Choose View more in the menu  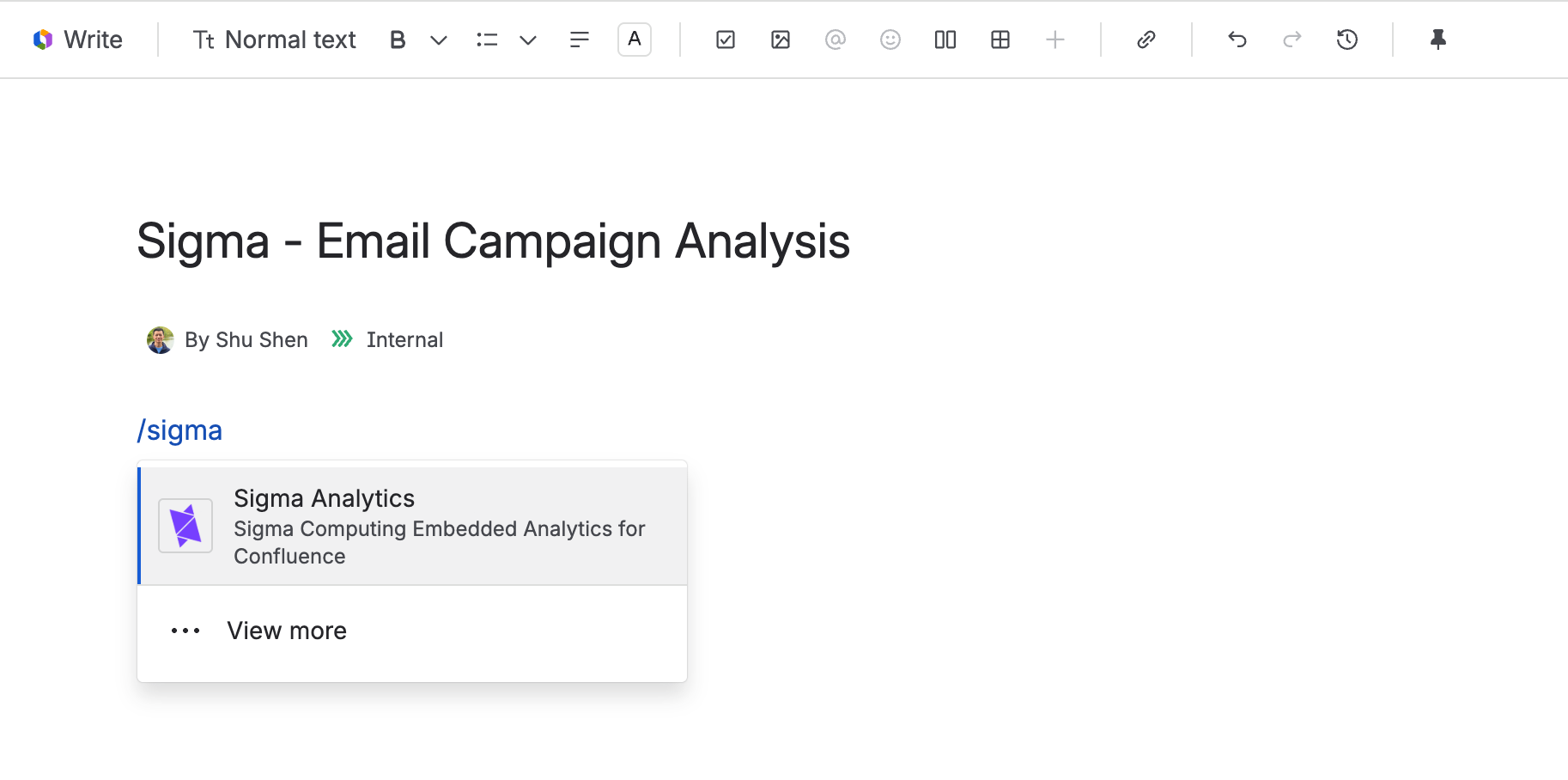point(287,631)
